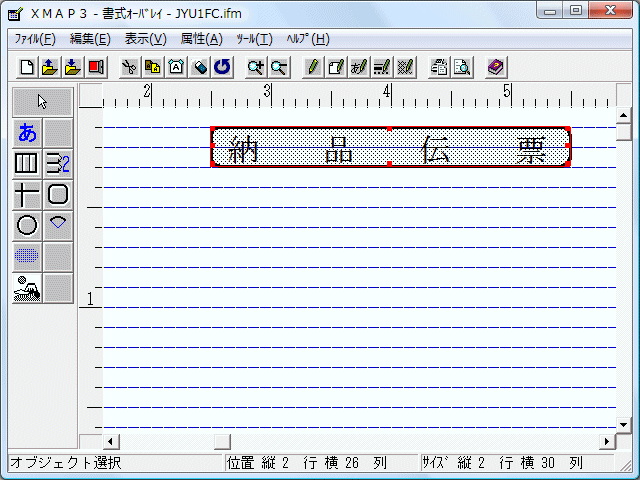Viewport: 640px width, 480px height.
Task: Select the arrow pointer tool
Action: (x=42, y=102)
